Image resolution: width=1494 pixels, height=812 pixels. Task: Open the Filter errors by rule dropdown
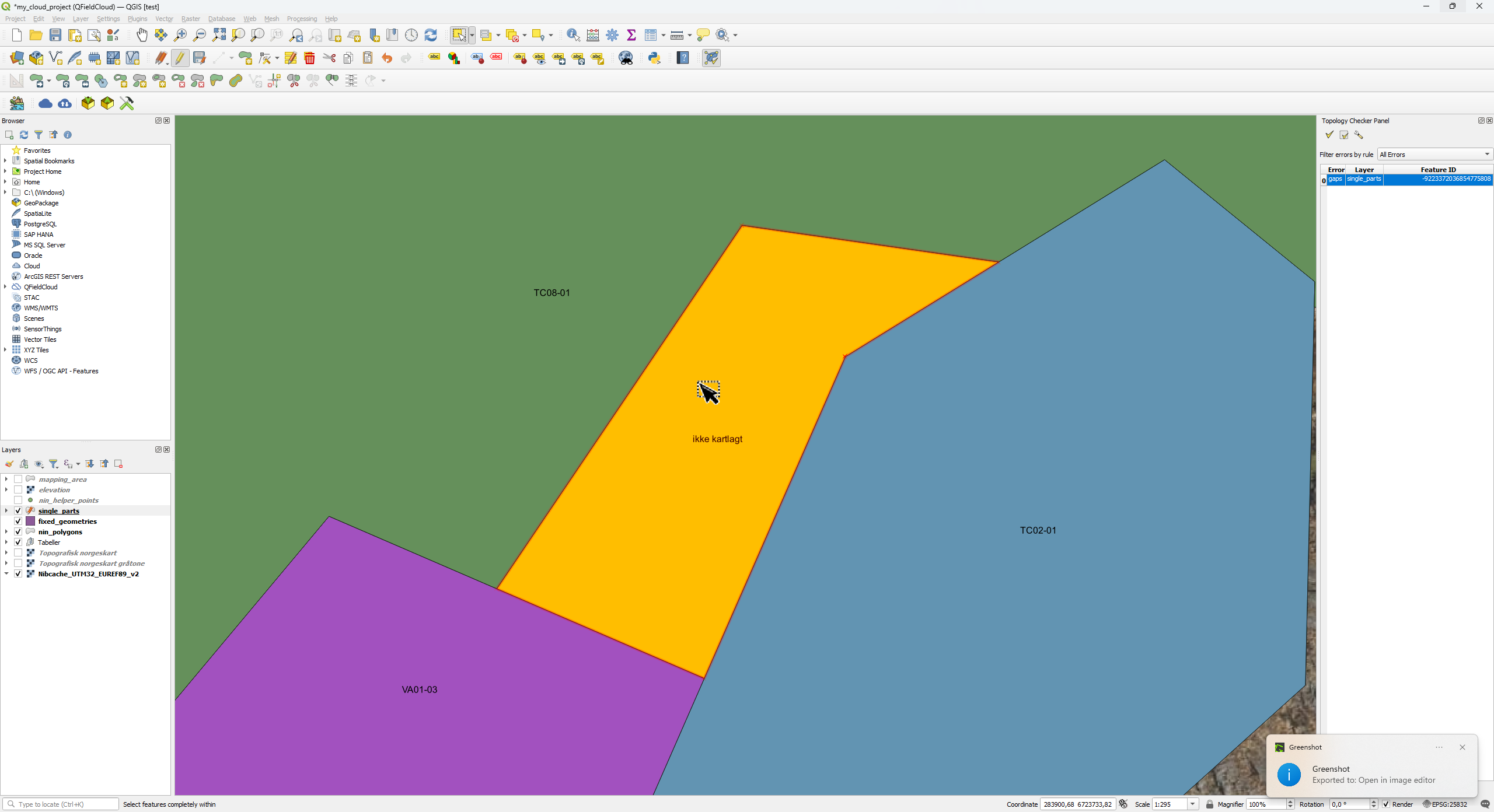1434,155
